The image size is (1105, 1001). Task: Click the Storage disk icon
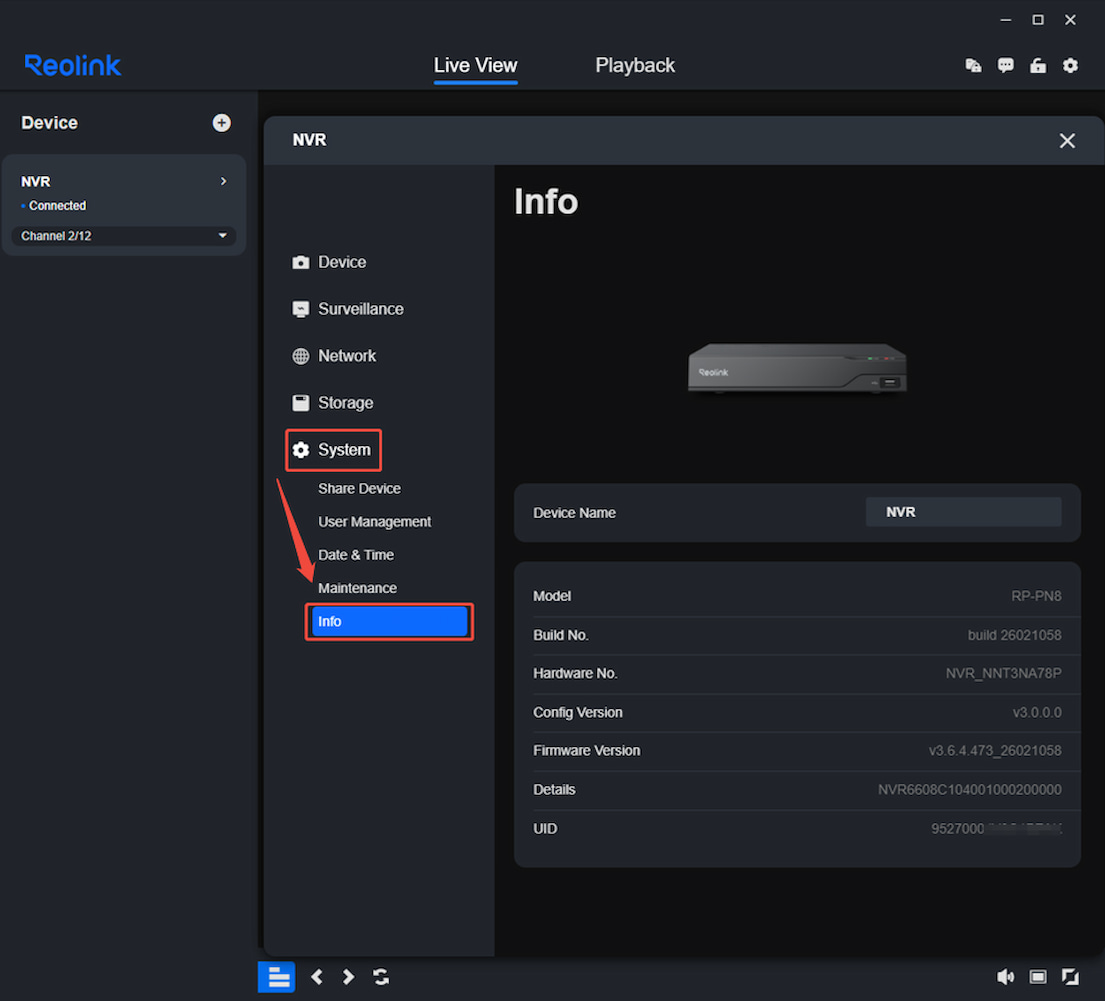[301, 403]
